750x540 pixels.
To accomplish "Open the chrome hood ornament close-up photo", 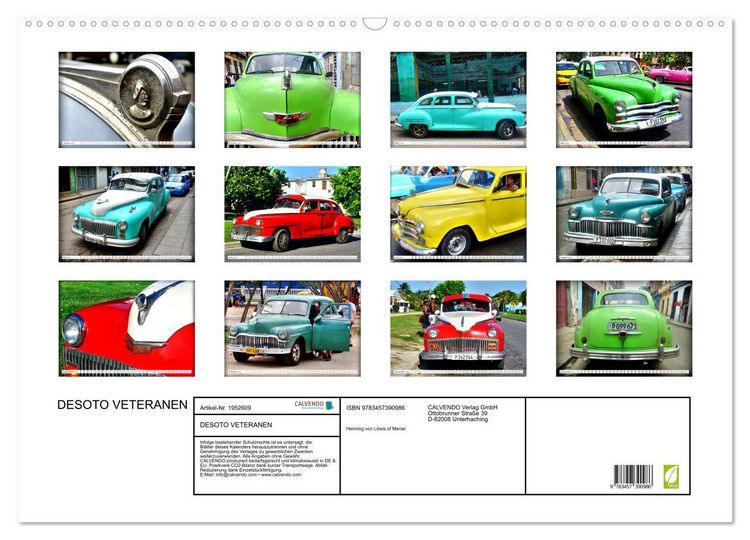I will [x=127, y=99].
